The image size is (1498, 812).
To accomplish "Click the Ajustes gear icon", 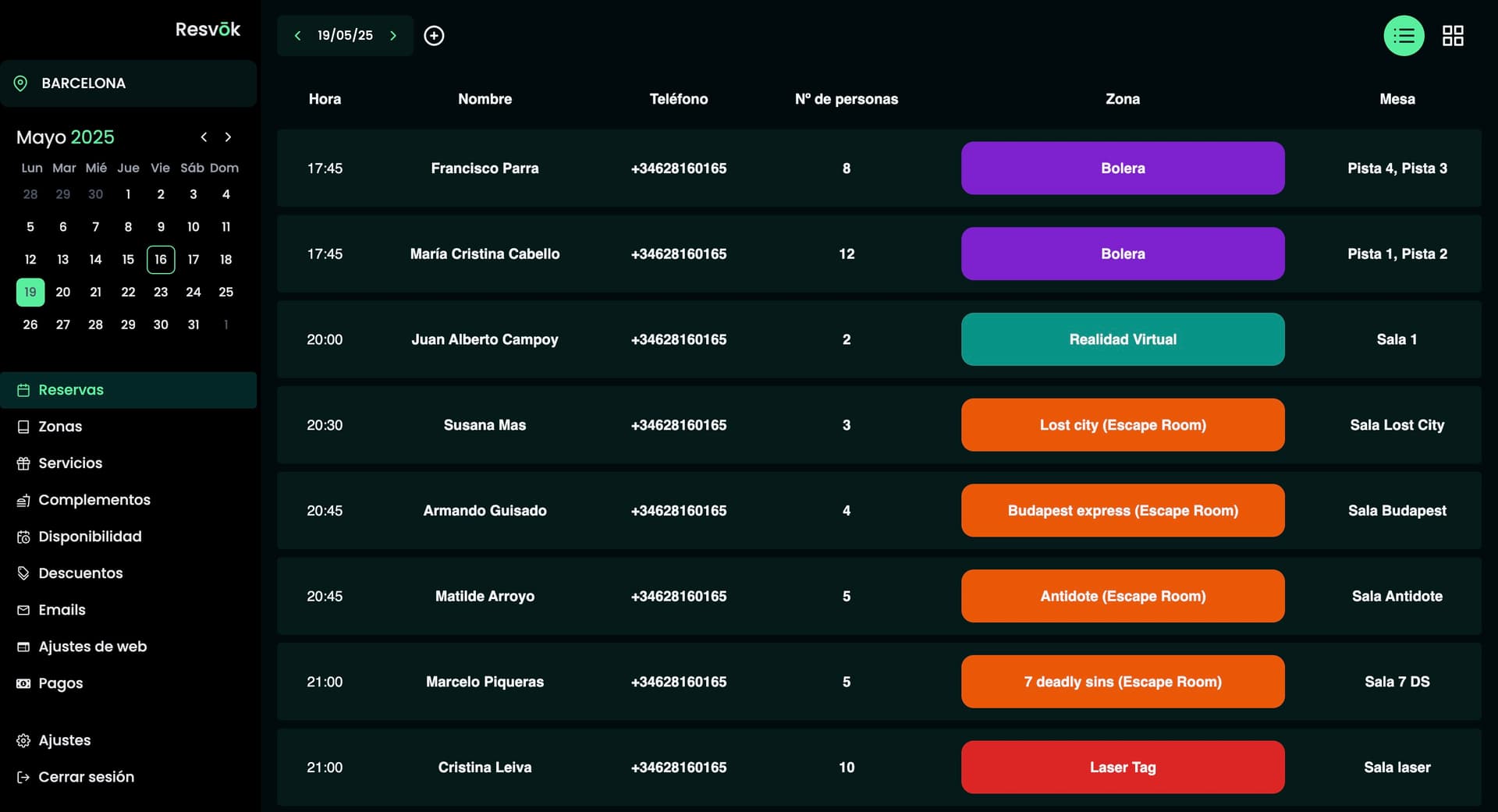I will (23, 740).
